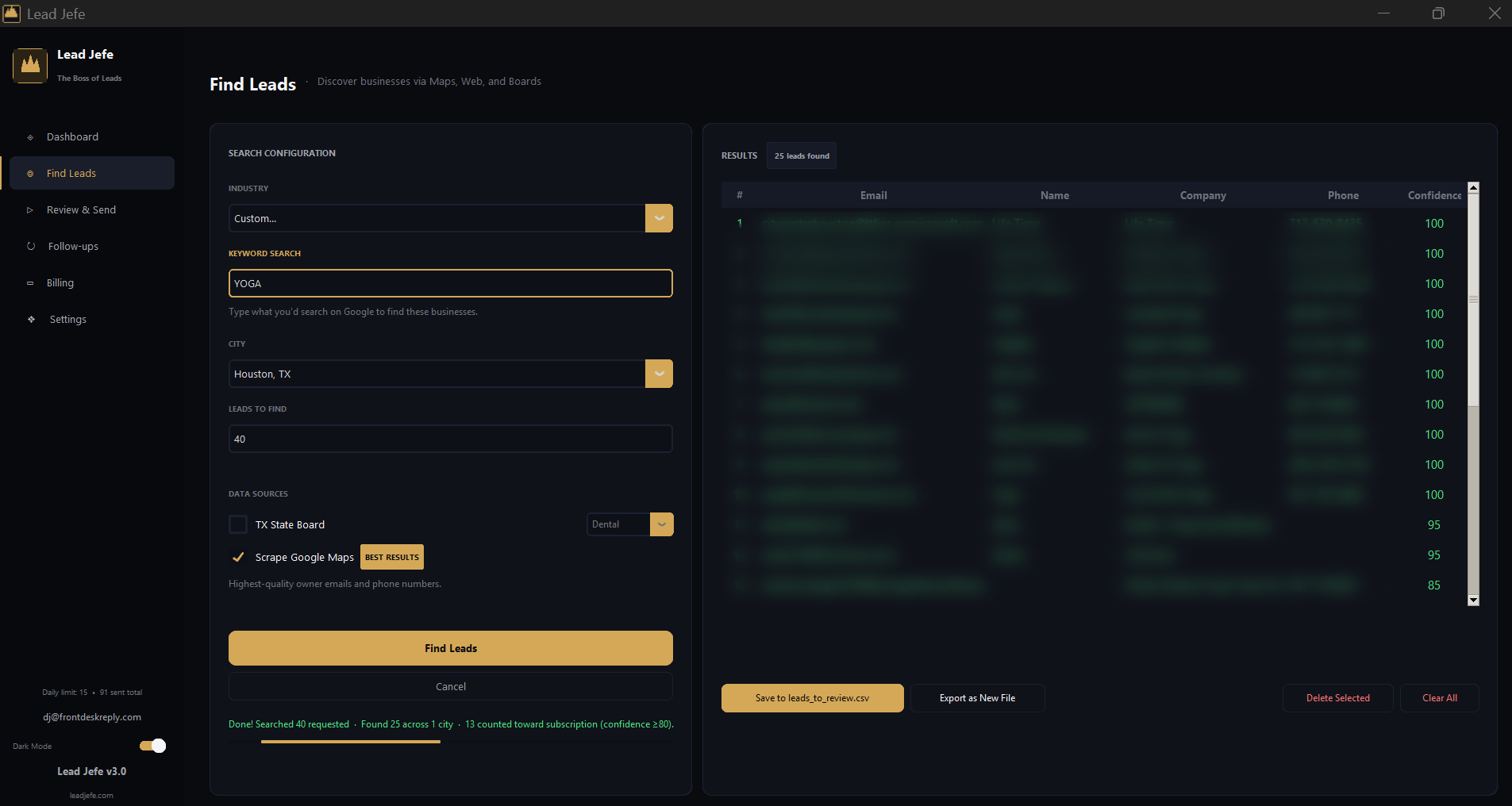
Task: Enable the TX State Board checkbox
Action: pos(238,524)
